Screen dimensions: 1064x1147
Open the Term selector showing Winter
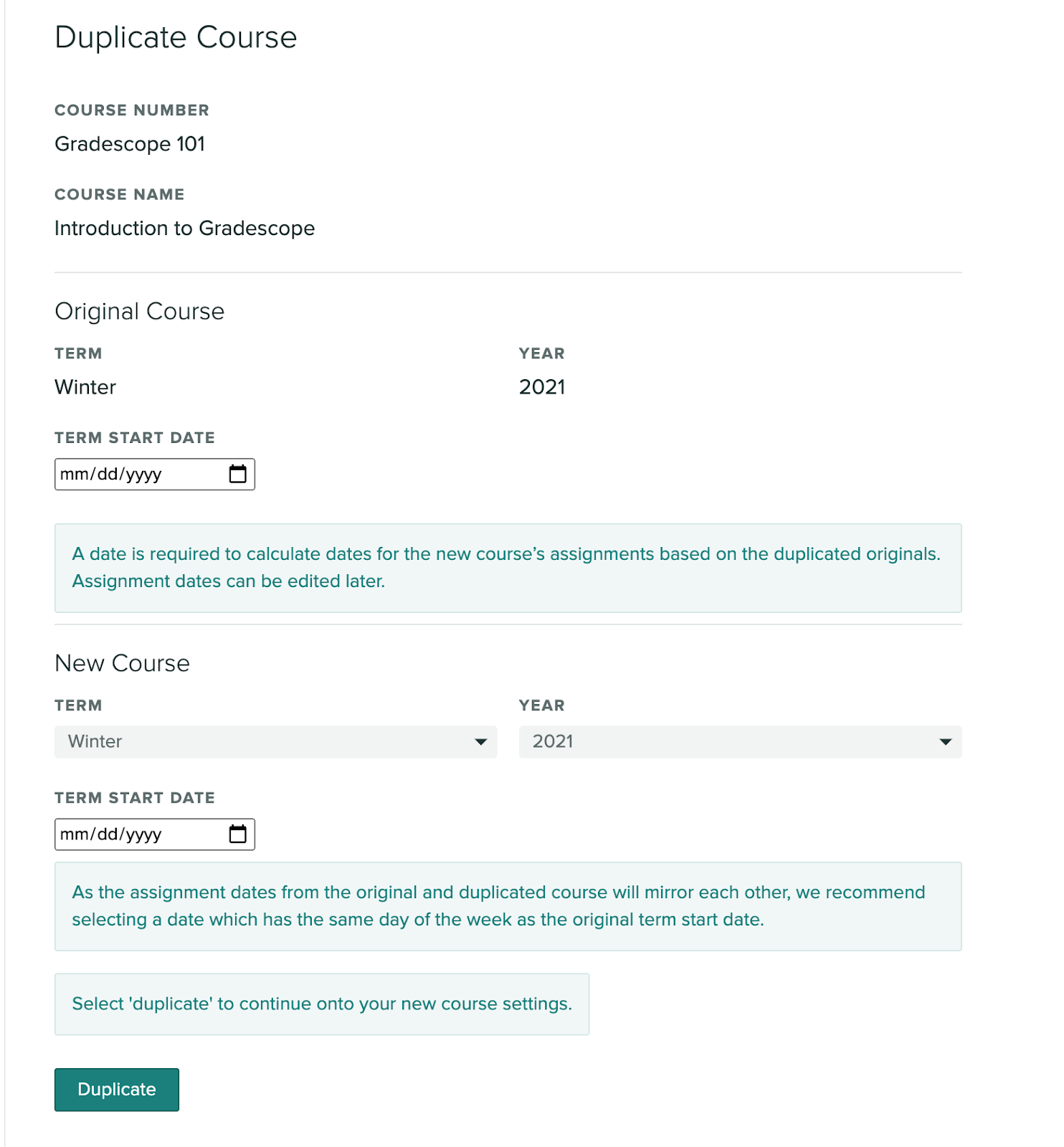click(x=275, y=742)
